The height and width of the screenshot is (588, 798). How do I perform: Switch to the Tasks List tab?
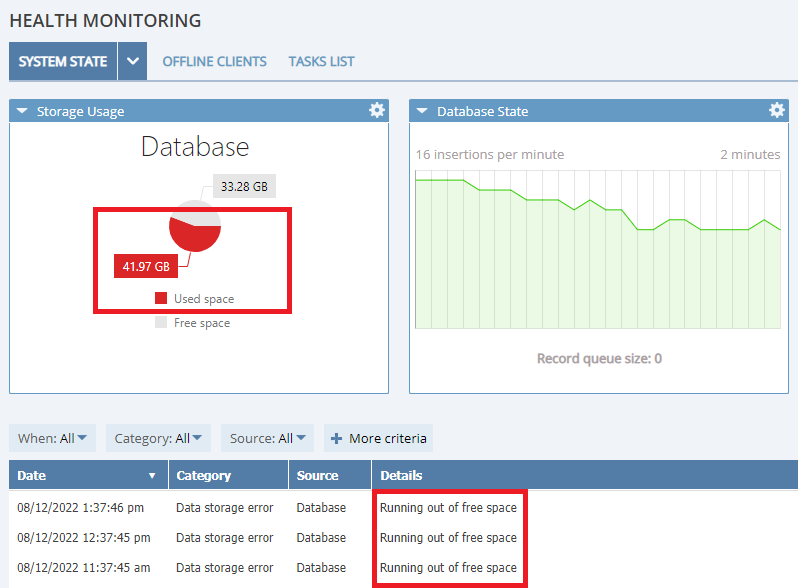tap(321, 62)
